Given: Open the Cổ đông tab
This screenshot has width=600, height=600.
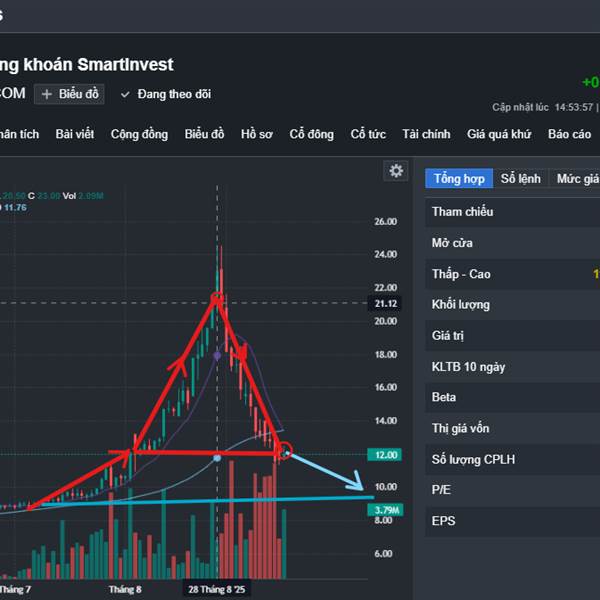Looking at the screenshot, I should 311,134.
